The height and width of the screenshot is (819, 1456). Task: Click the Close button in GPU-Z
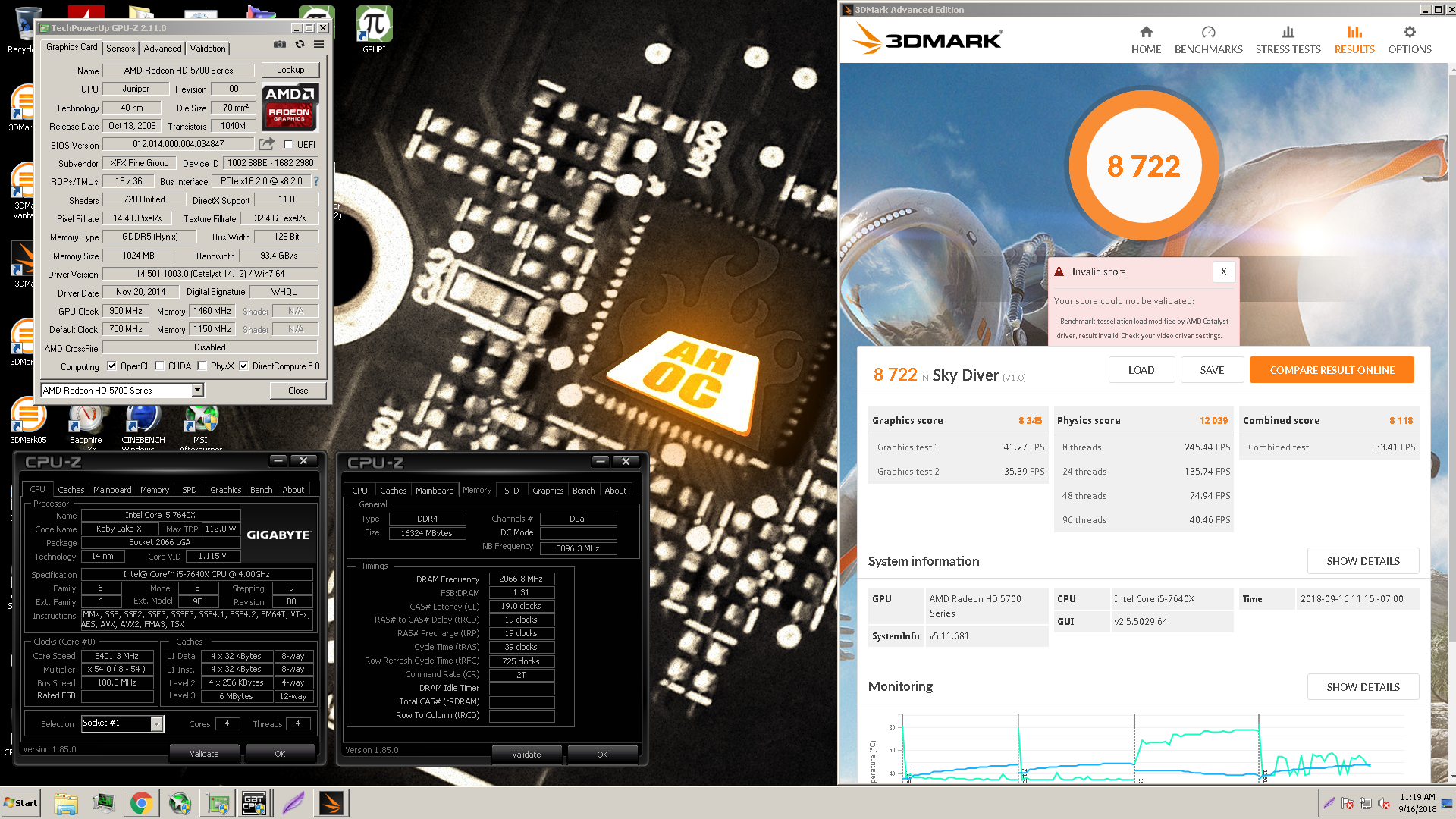[298, 391]
